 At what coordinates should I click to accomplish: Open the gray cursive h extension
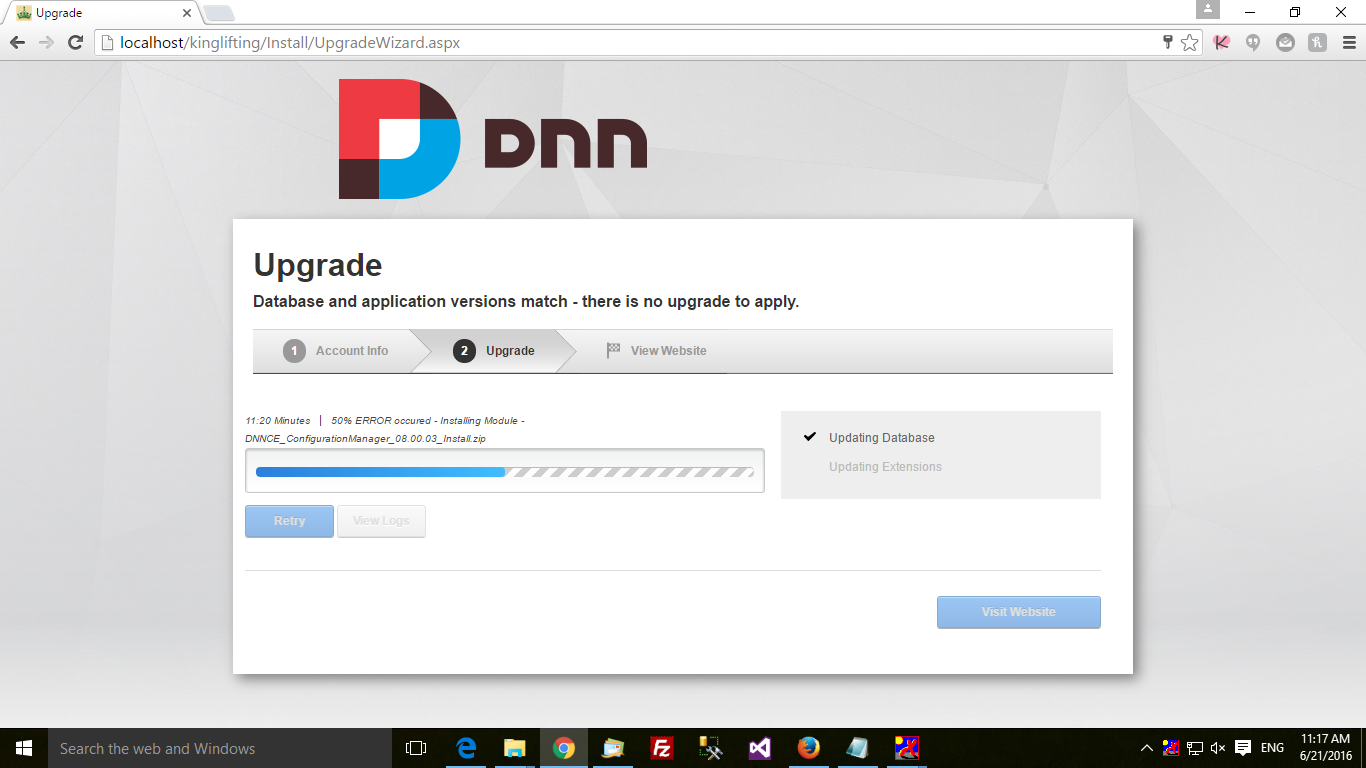coord(1317,43)
